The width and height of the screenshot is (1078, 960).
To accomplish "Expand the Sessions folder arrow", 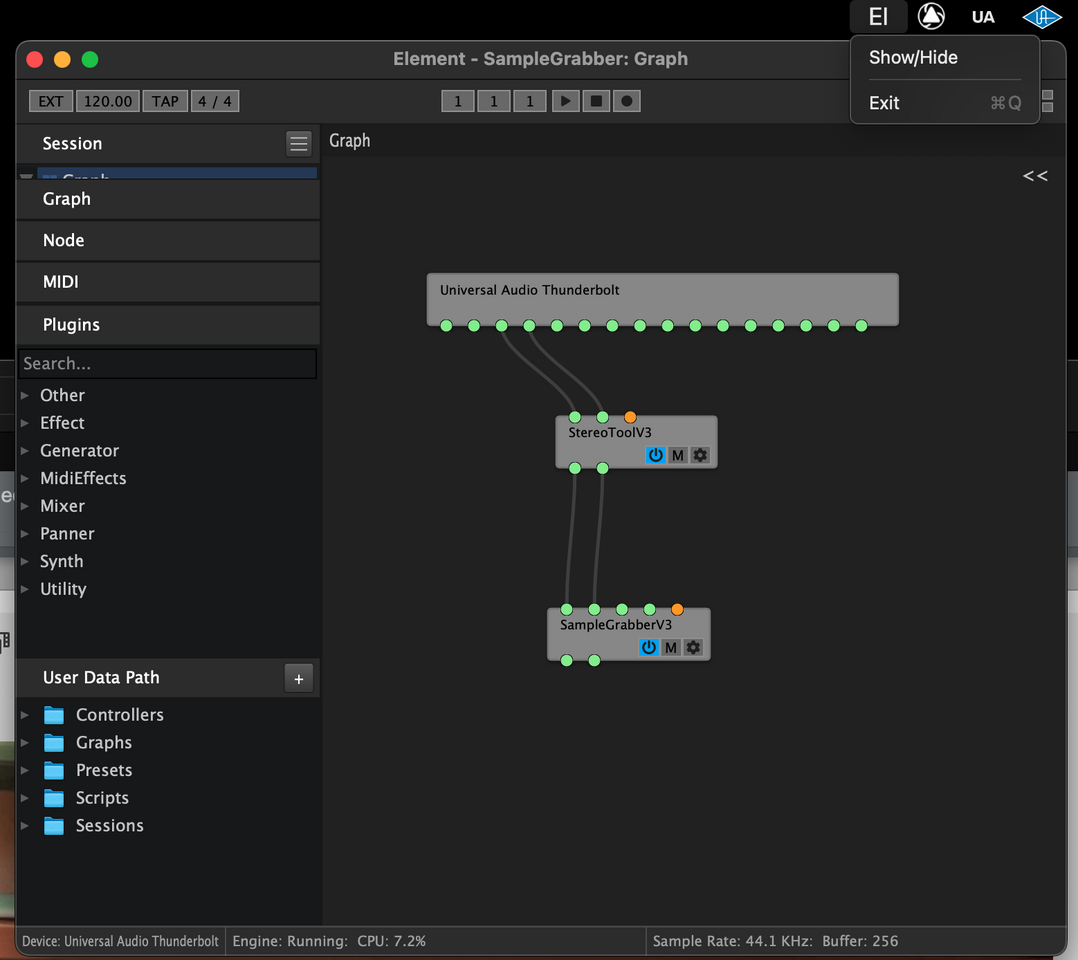I will [25, 825].
